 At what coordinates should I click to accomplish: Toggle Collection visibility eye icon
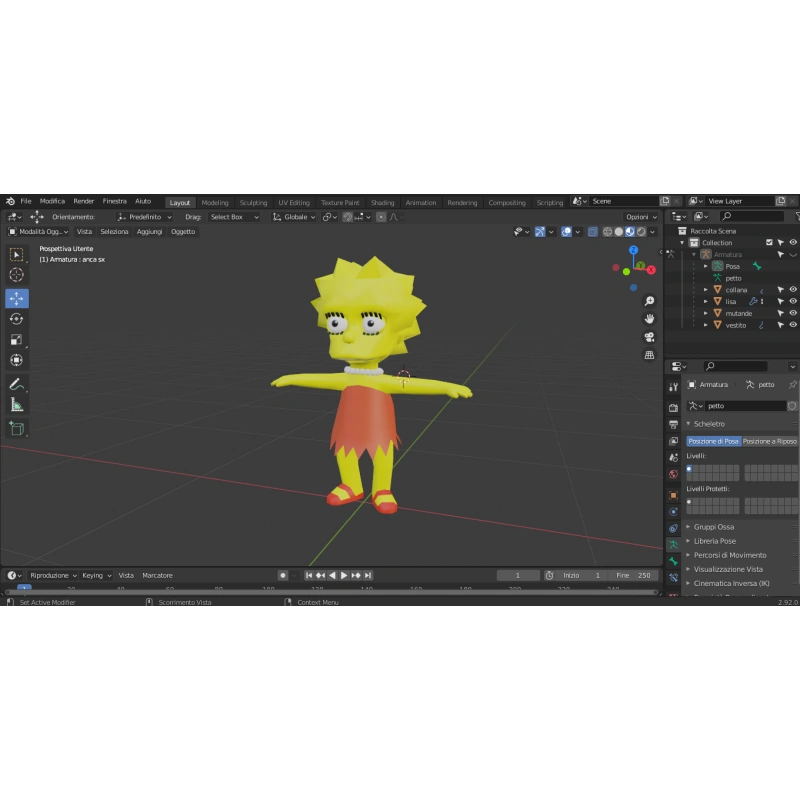[793, 242]
